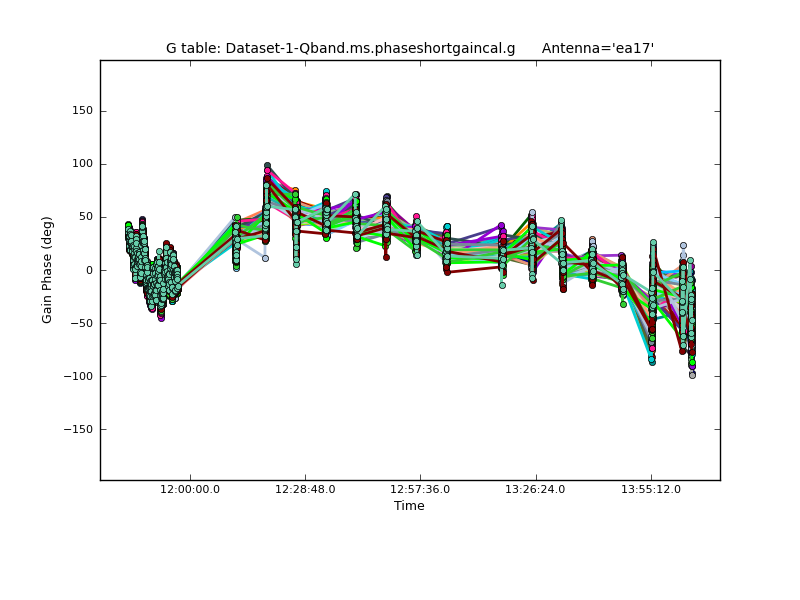The height and width of the screenshot is (600, 800).
Task: Click the 12:28:48.0 time tick label
Action: pyautogui.click(x=305, y=490)
